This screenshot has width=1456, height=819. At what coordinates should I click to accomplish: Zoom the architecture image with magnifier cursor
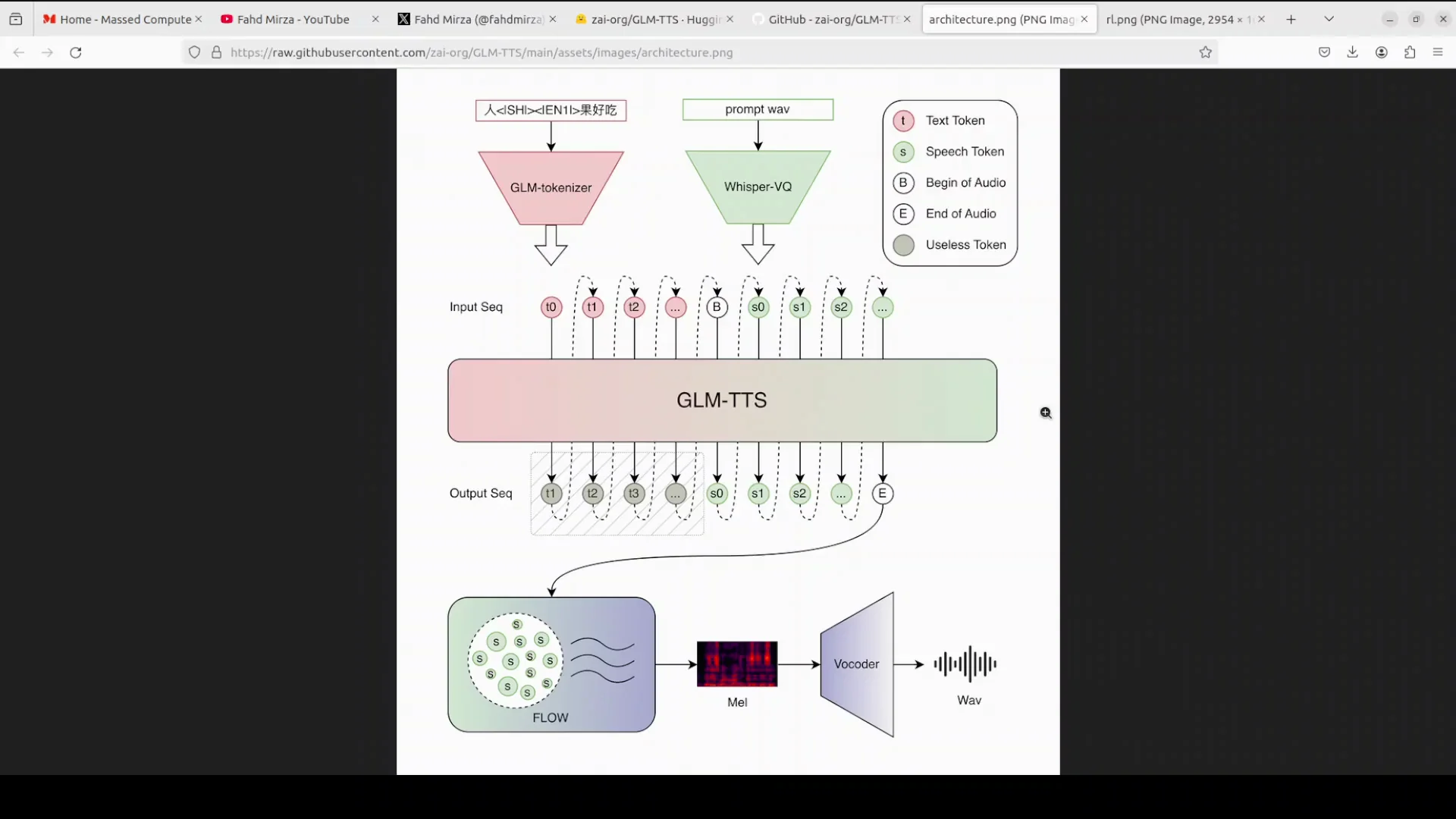(1046, 413)
